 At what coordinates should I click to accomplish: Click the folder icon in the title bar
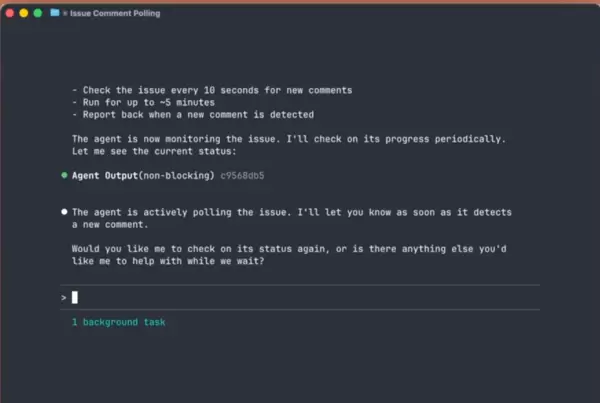(54, 13)
